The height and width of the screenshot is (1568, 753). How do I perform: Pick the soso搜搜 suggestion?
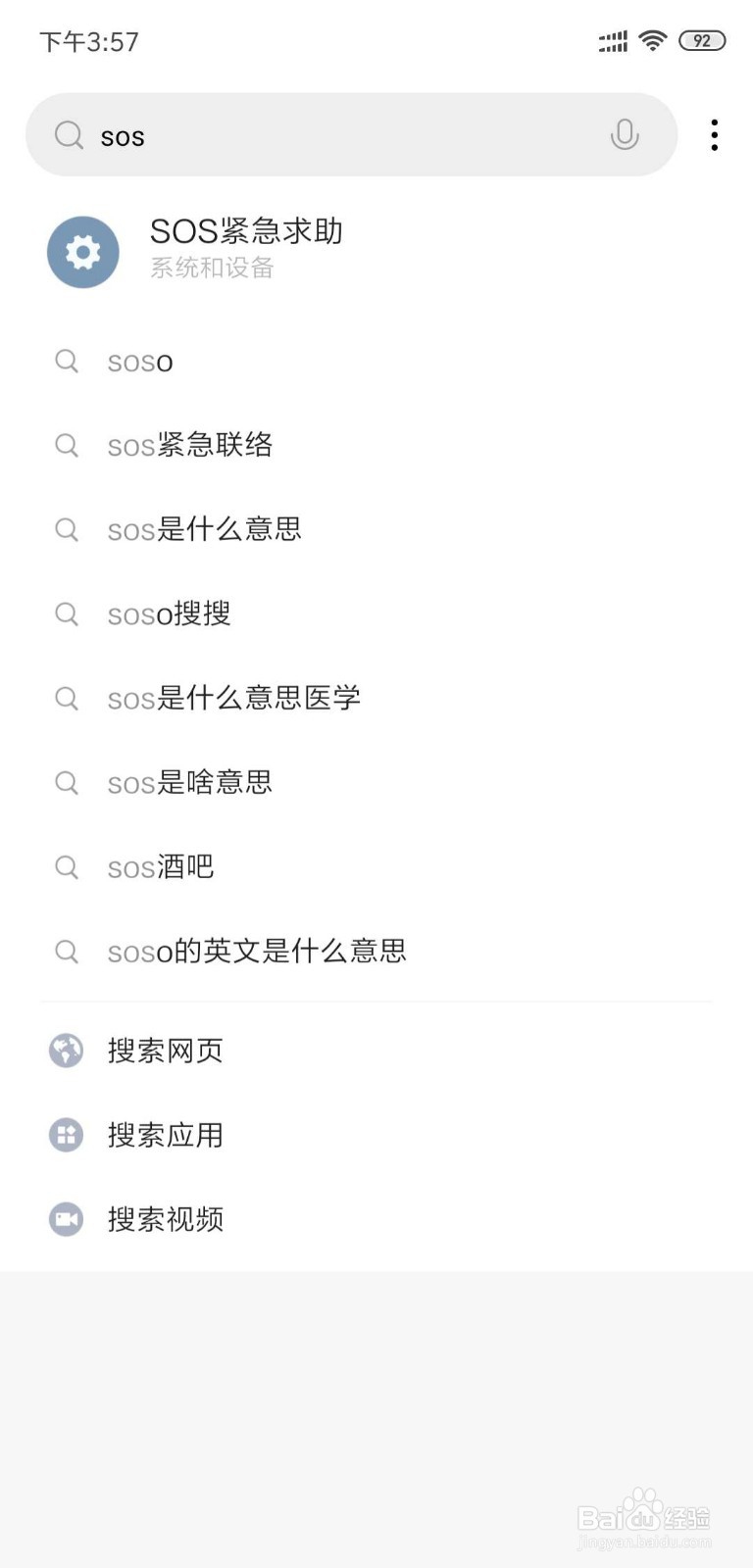click(169, 614)
